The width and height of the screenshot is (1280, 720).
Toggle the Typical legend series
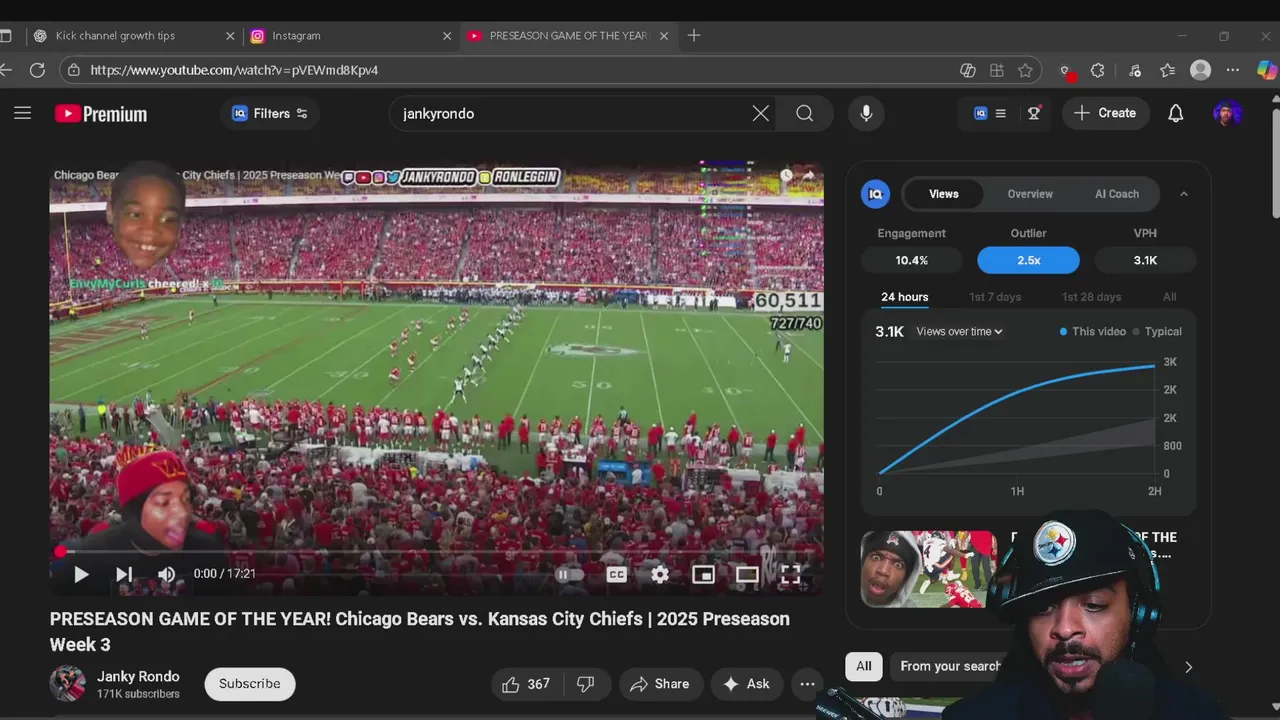click(1157, 332)
